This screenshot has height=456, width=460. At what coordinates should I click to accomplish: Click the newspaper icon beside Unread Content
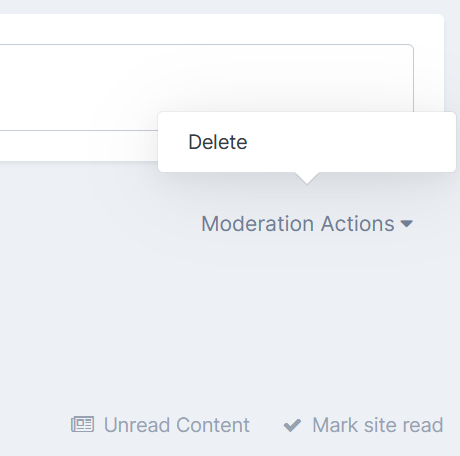point(82,425)
